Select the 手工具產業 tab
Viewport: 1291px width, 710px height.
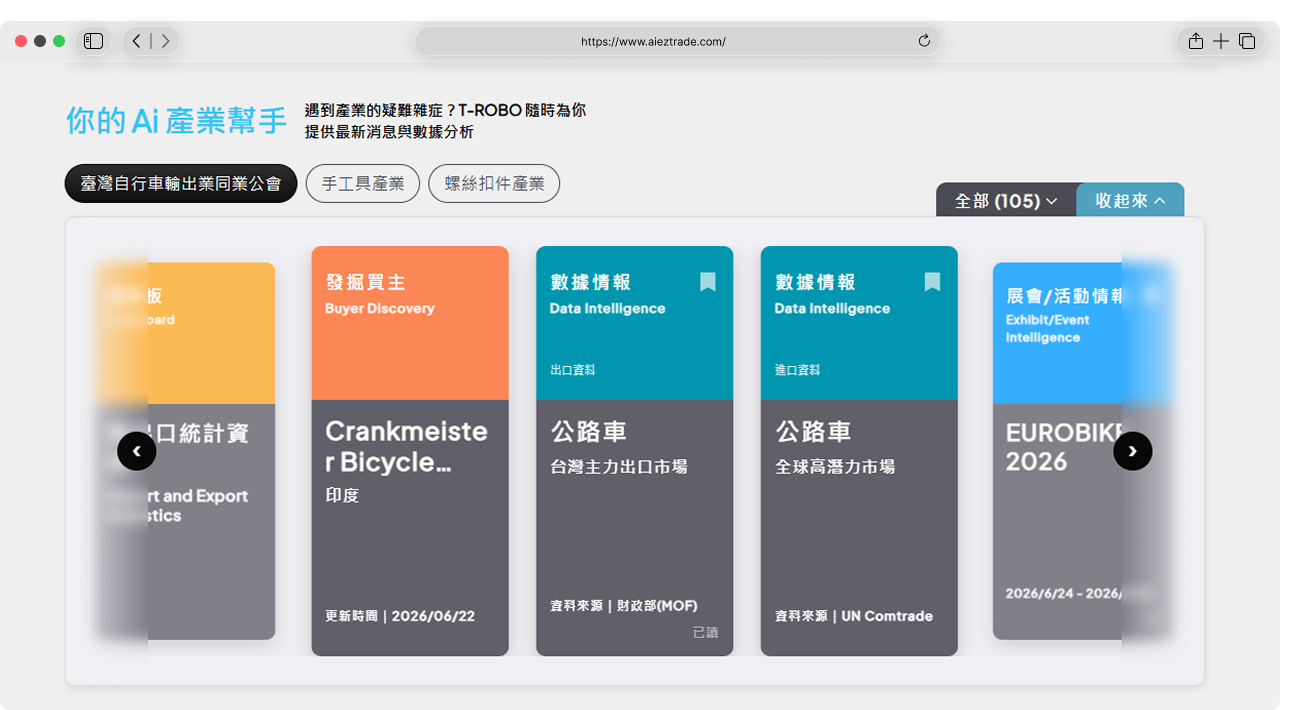[x=363, y=183]
